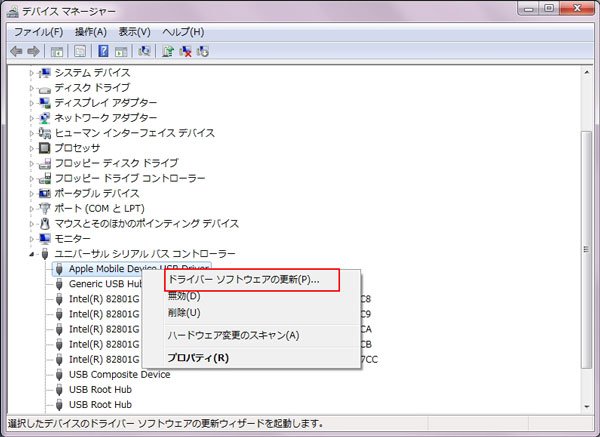Image resolution: width=600 pixels, height=437 pixels.
Task: Expand the ヒューマン インターフェイス デバイス node
Action: tap(32, 133)
